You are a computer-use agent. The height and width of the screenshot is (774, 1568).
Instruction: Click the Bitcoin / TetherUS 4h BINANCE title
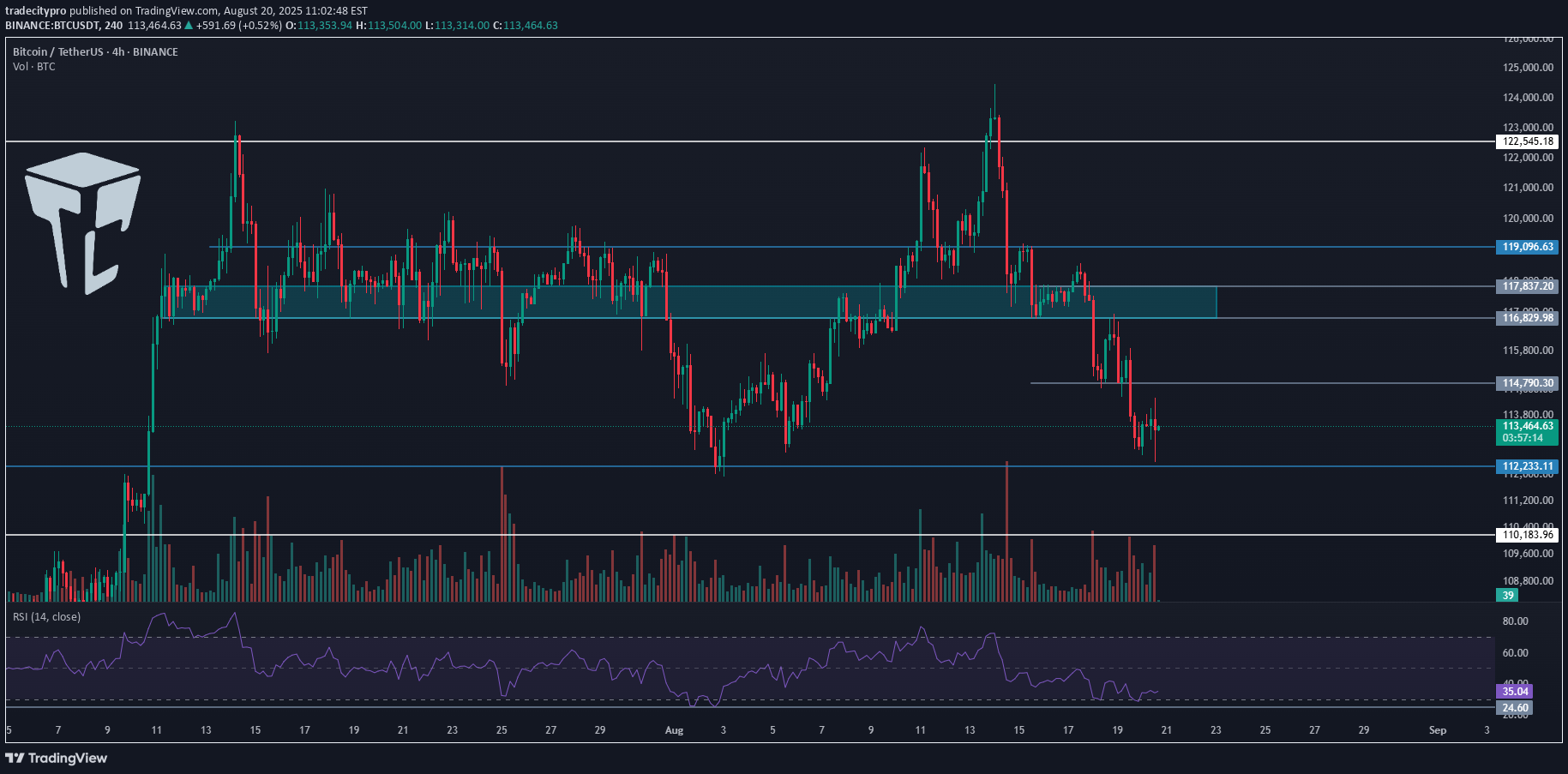tap(95, 51)
